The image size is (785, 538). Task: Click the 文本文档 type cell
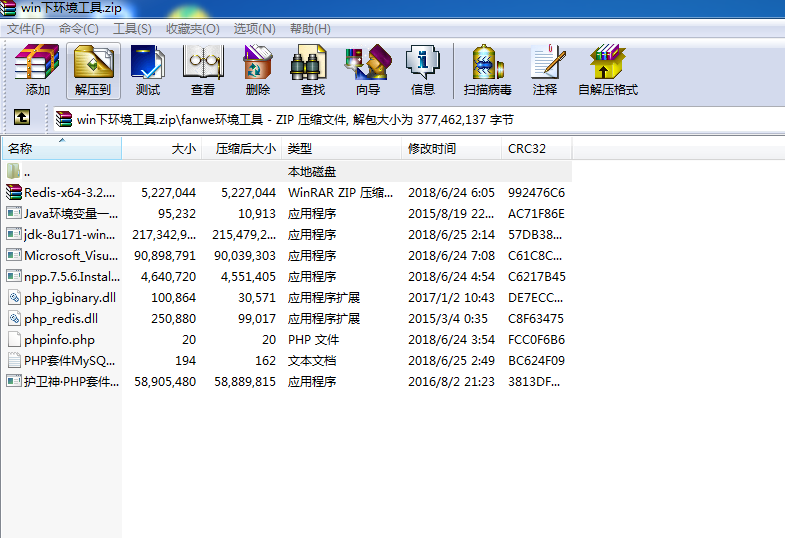[x=311, y=361]
